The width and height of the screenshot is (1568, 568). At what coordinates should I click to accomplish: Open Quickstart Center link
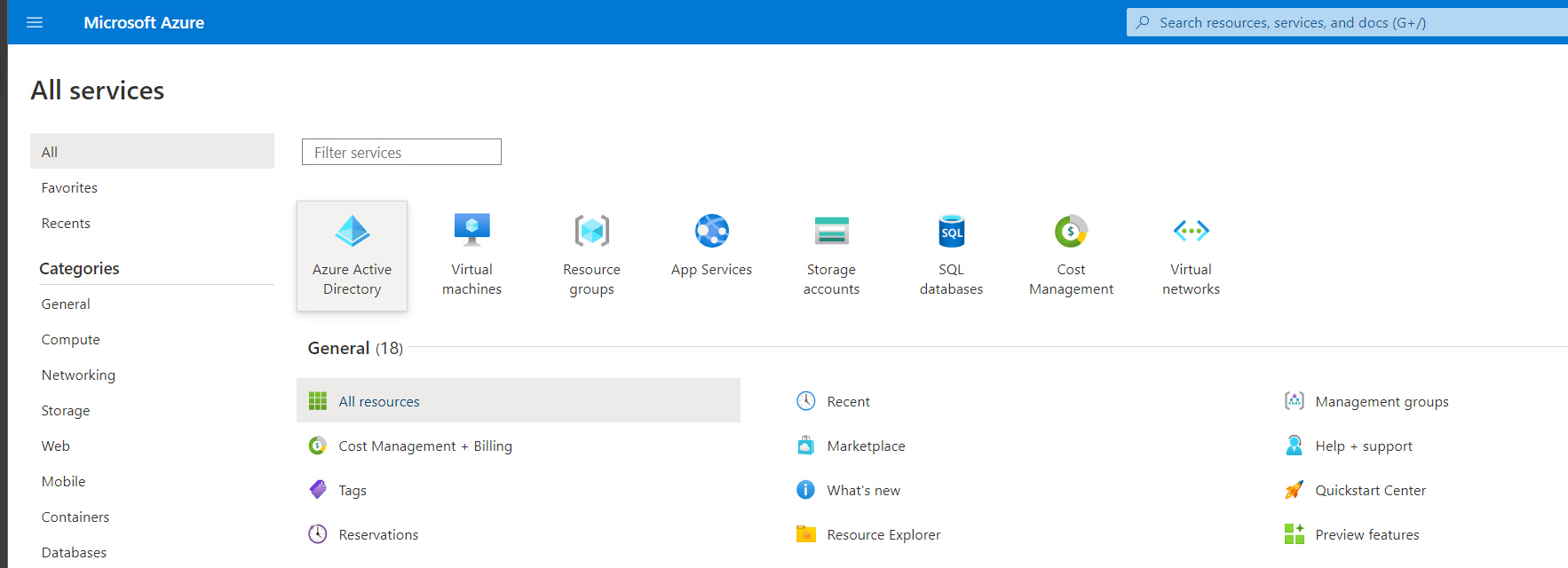(x=1370, y=491)
